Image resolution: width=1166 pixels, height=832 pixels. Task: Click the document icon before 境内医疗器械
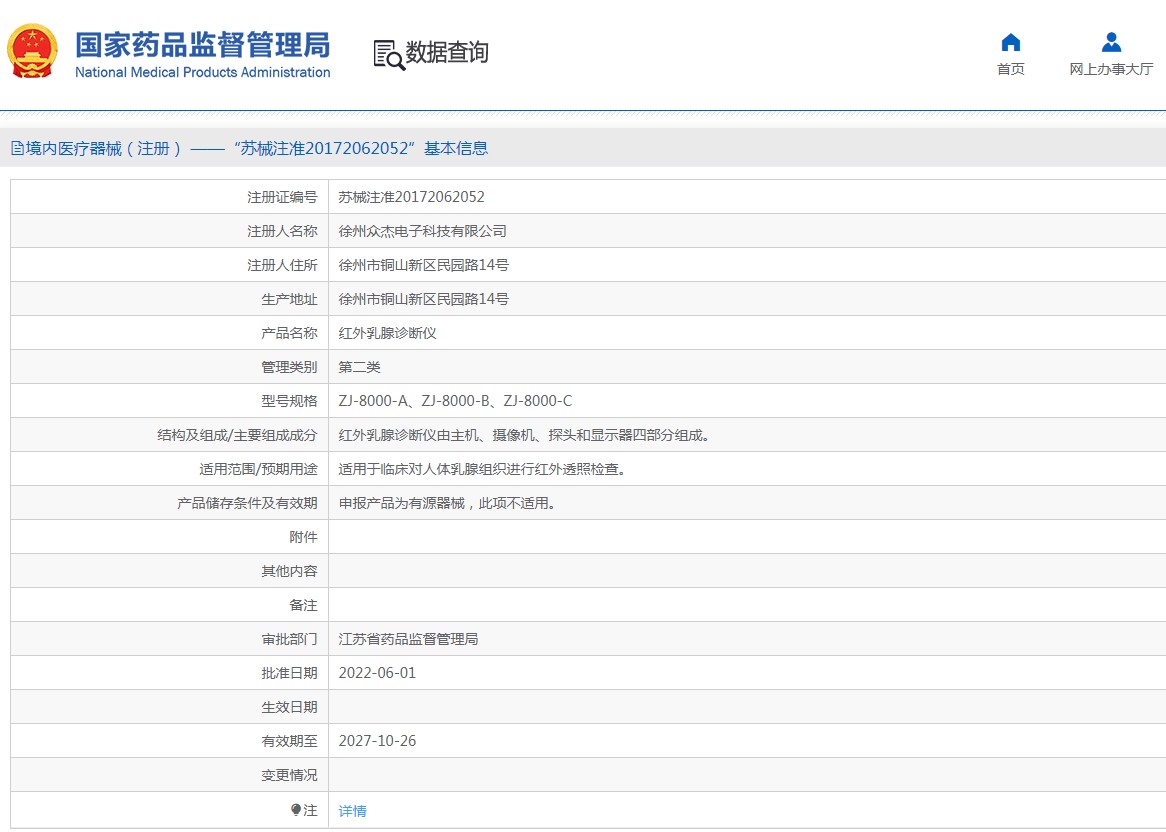tap(17, 149)
